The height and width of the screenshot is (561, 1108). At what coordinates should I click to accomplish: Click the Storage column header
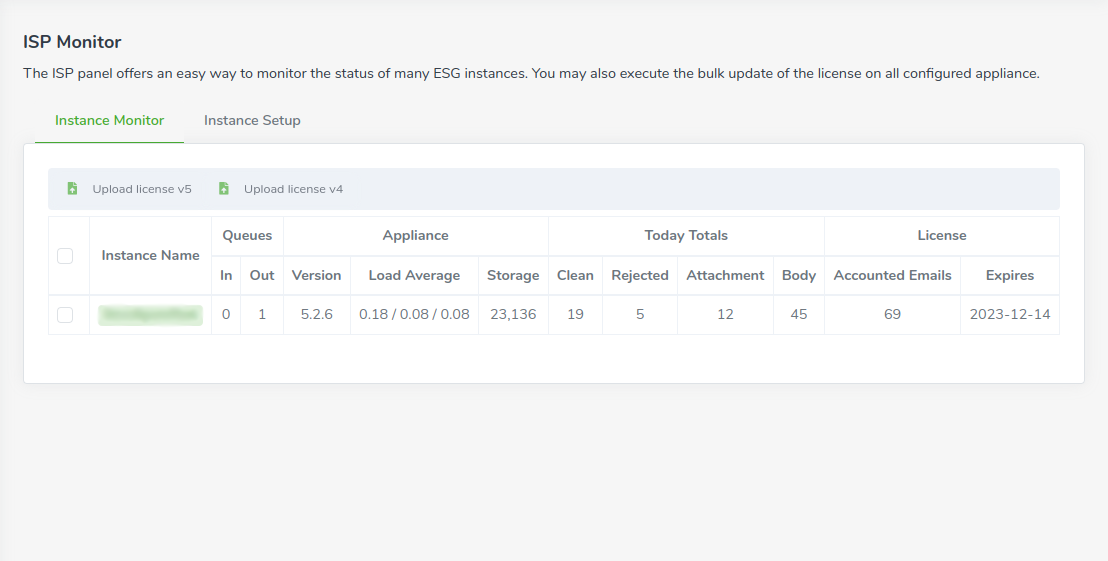[x=513, y=275]
